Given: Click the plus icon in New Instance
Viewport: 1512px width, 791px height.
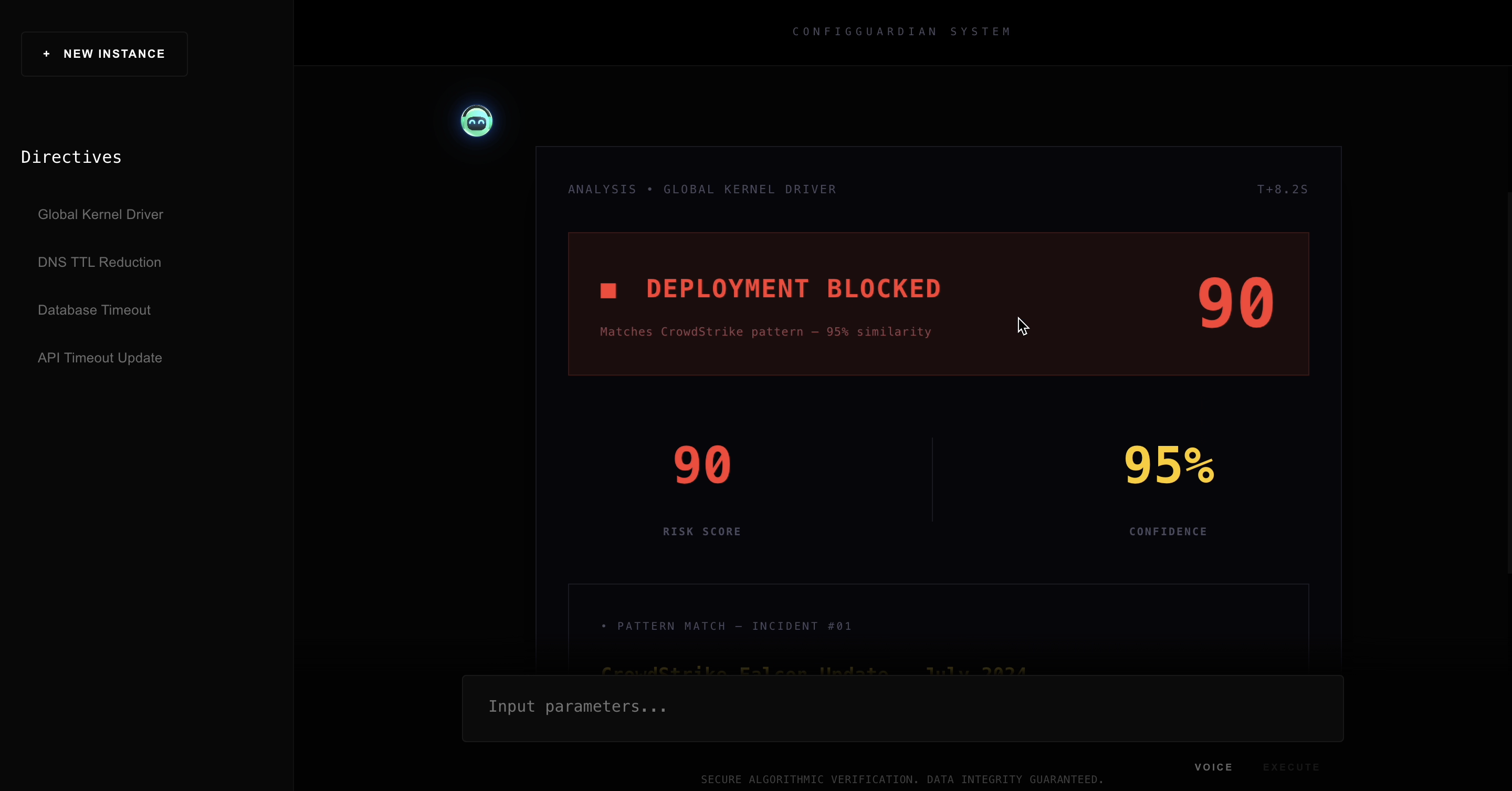Looking at the screenshot, I should point(46,54).
